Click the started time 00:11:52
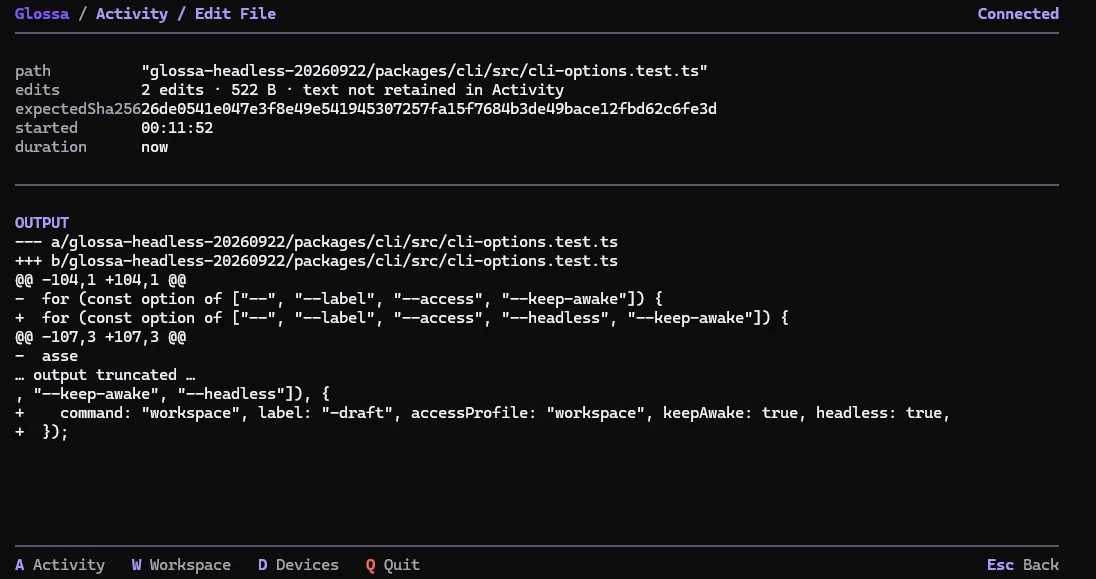 point(177,128)
